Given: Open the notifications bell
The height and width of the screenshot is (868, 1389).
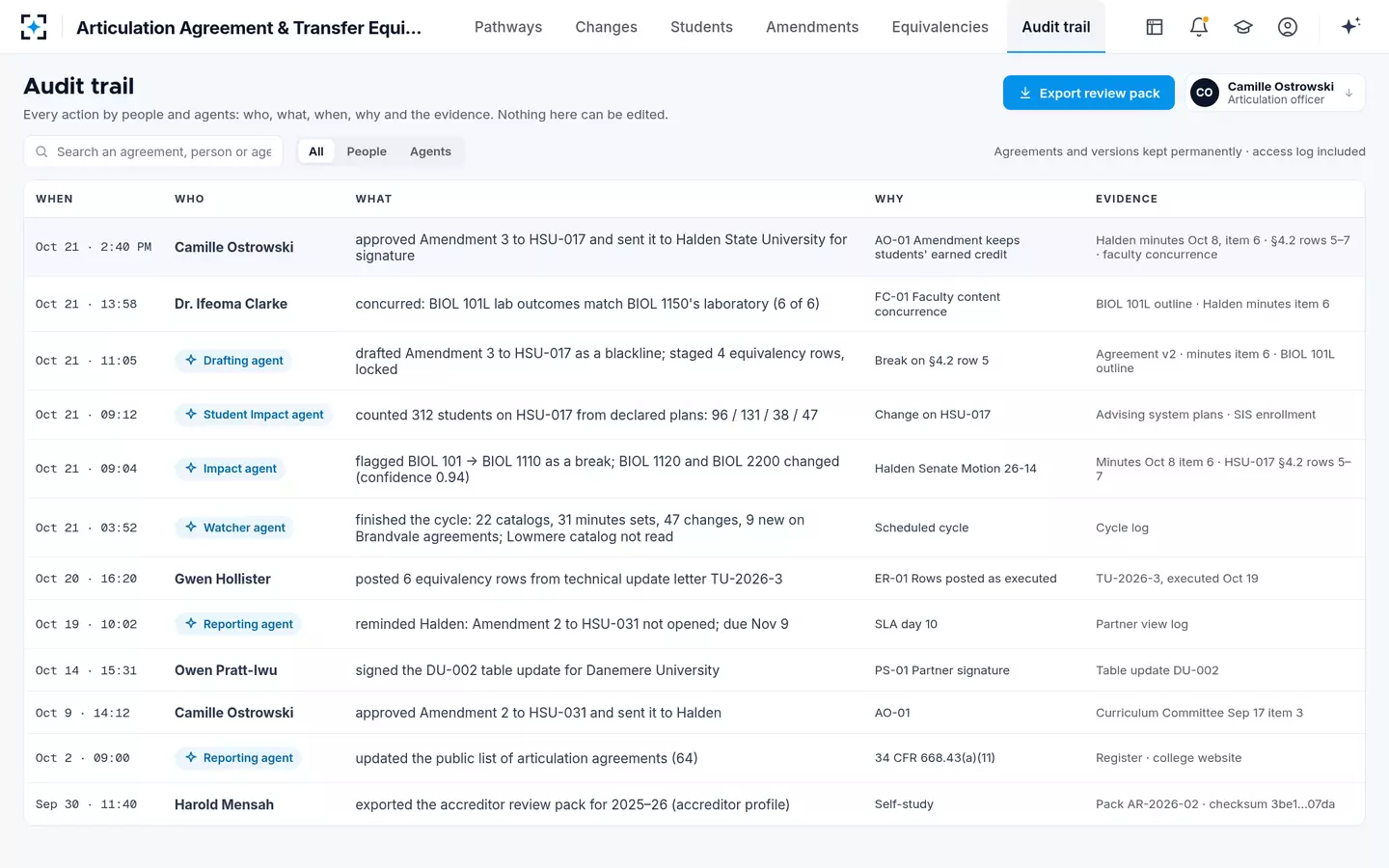Looking at the screenshot, I should tap(1199, 27).
